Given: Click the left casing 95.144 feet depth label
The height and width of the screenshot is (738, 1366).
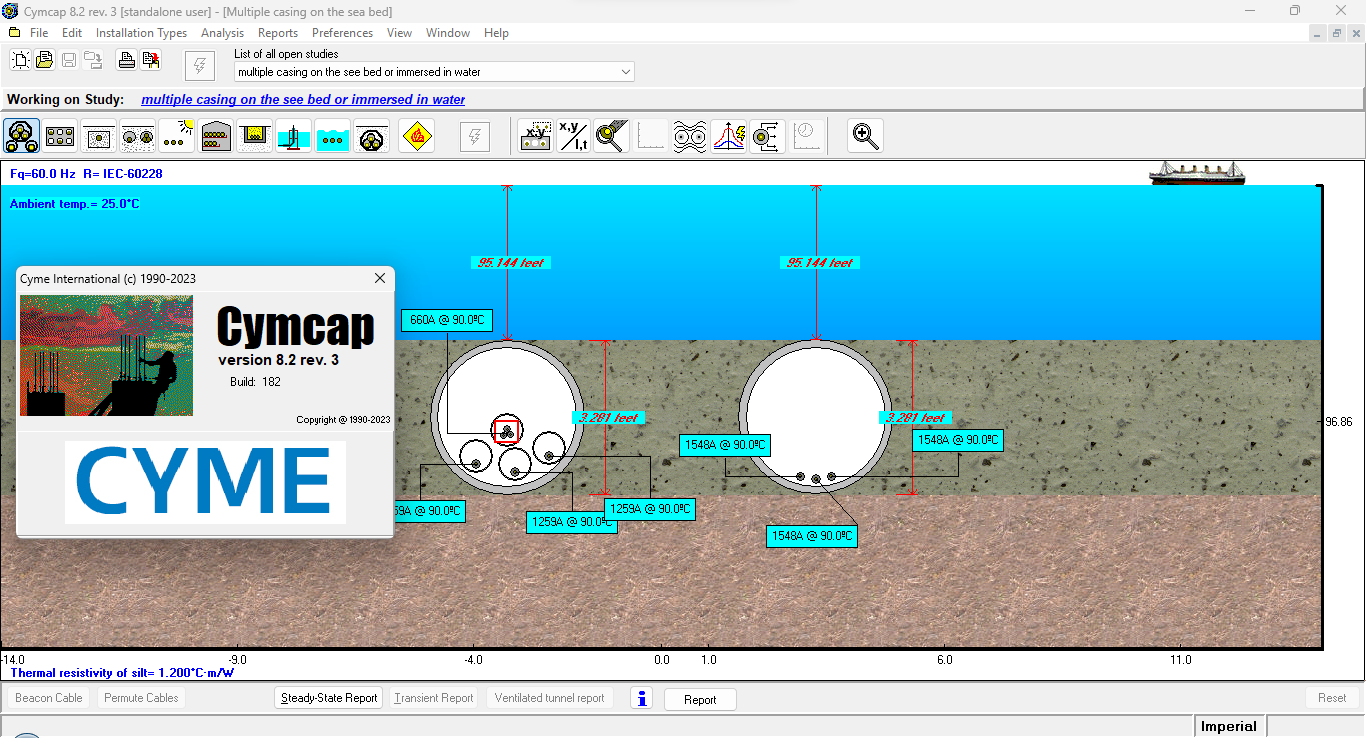Looking at the screenshot, I should [x=511, y=263].
